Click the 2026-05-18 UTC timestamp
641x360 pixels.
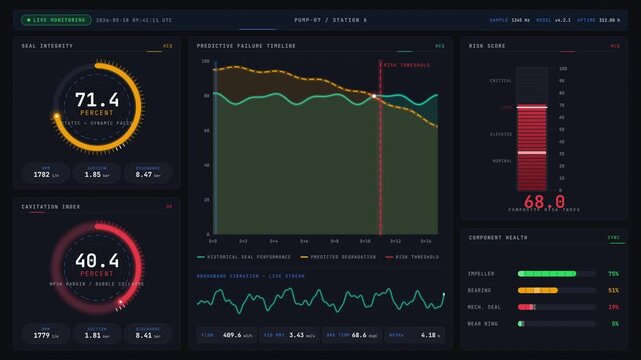point(134,20)
